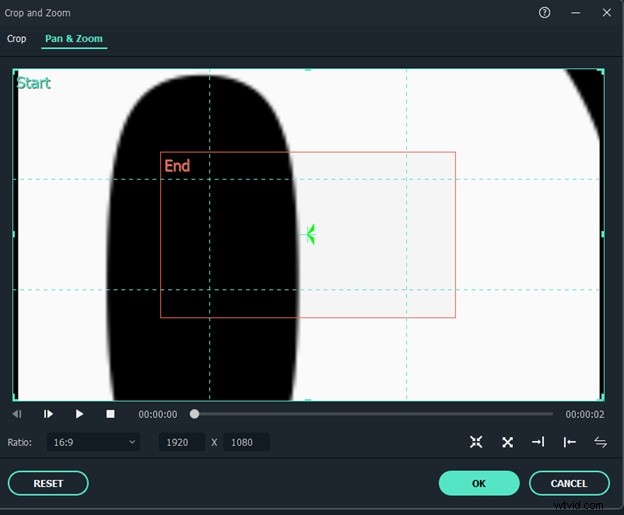Close the Crop and Zoom dialog
This screenshot has width=624, height=515.
606,13
